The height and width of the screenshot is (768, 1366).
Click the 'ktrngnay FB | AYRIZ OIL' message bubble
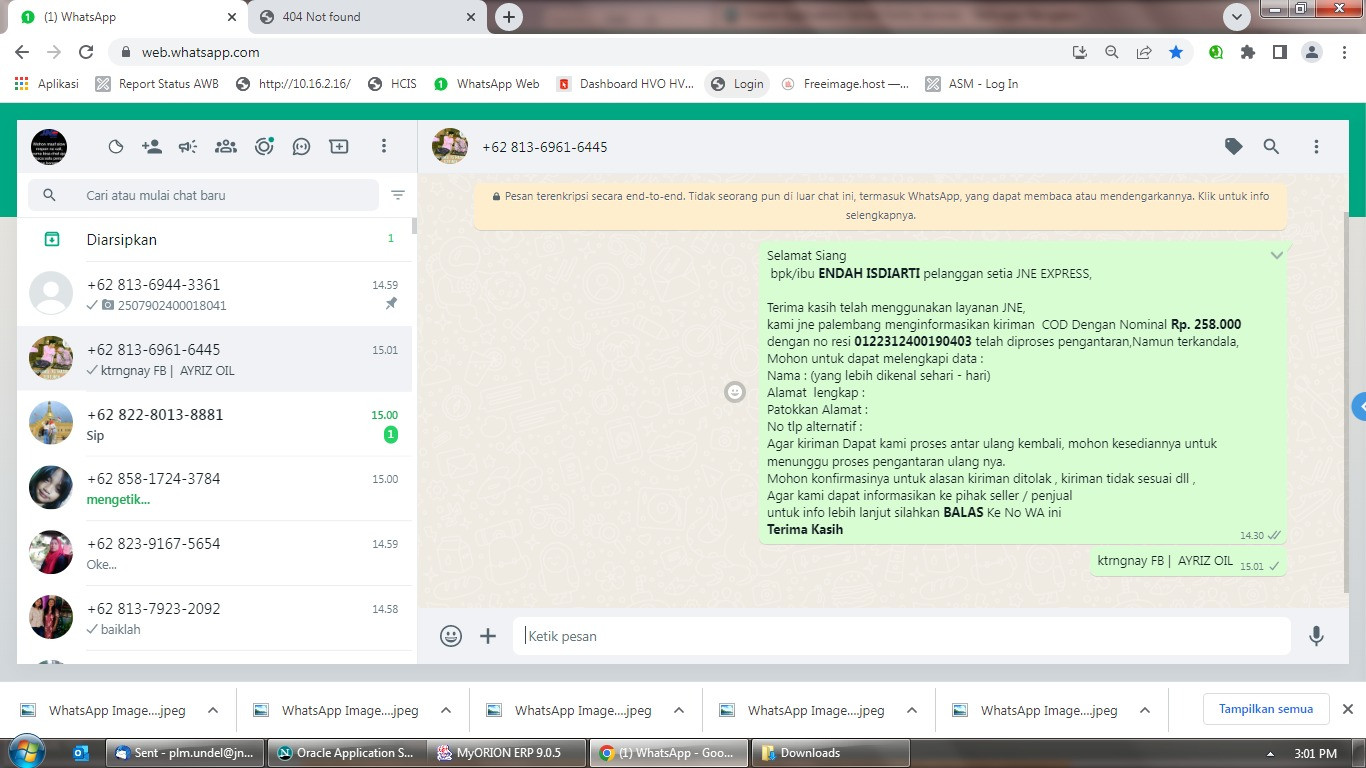[1188, 562]
